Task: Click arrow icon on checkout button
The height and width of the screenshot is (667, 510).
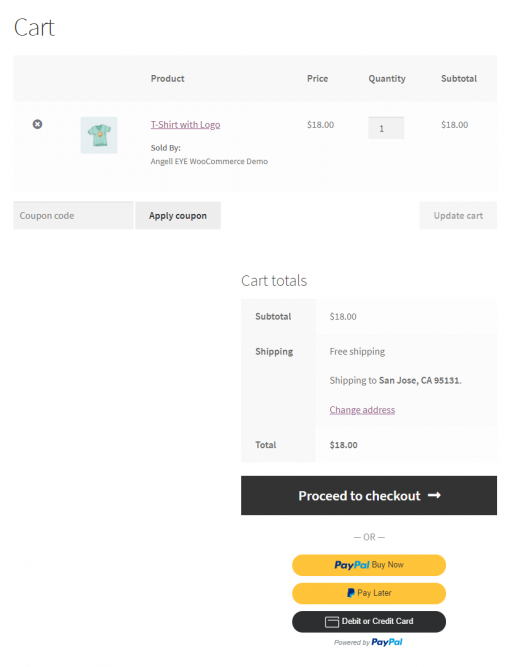Action: [434, 495]
